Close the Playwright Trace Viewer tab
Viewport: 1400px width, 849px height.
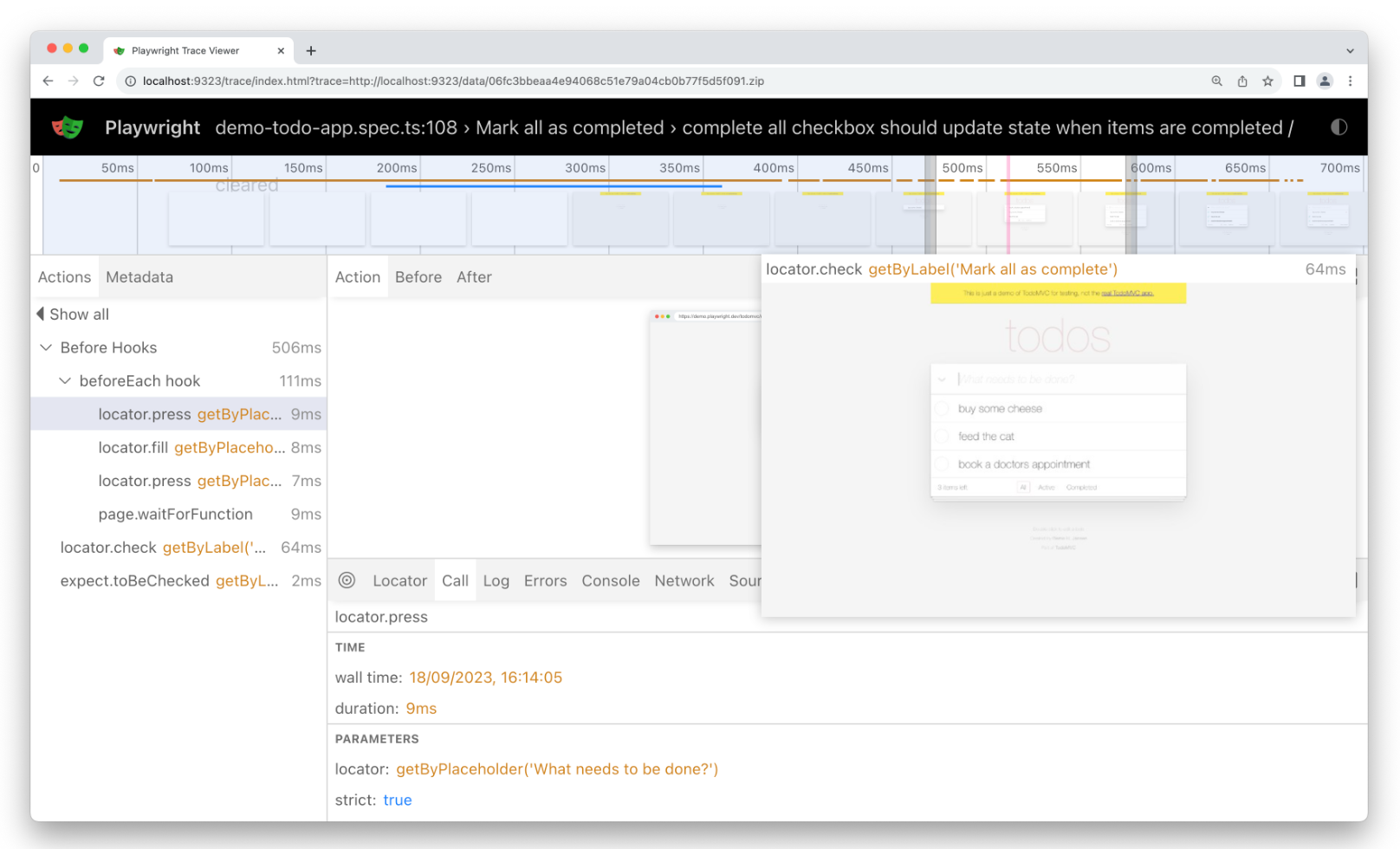coord(281,50)
